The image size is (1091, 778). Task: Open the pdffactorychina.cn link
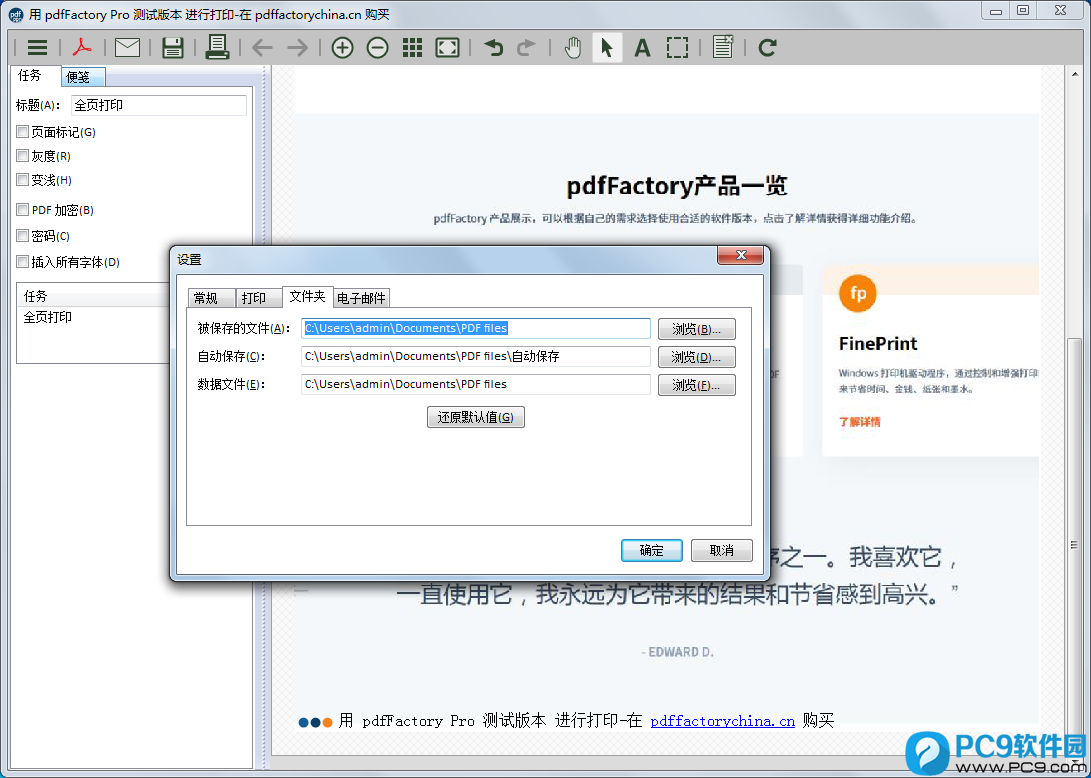(722, 721)
